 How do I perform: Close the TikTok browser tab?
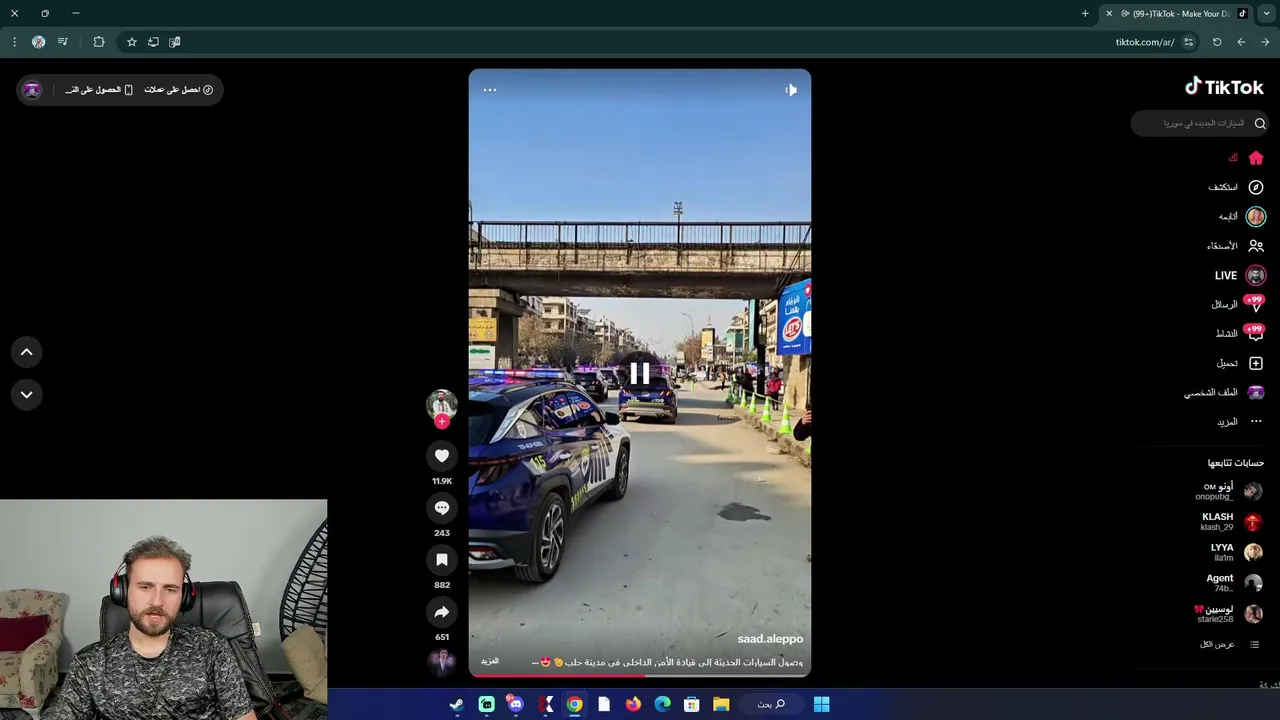click(x=1108, y=13)
